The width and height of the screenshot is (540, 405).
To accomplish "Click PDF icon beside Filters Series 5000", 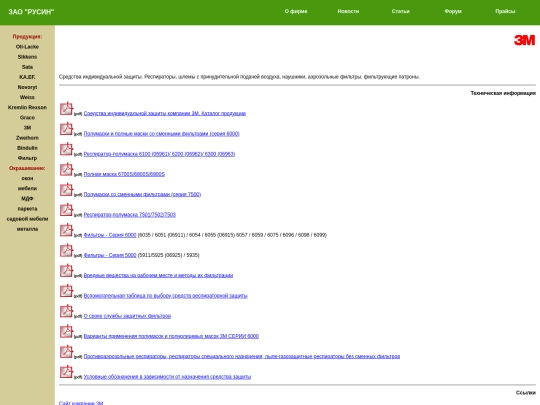I will [x=66, y=250].
